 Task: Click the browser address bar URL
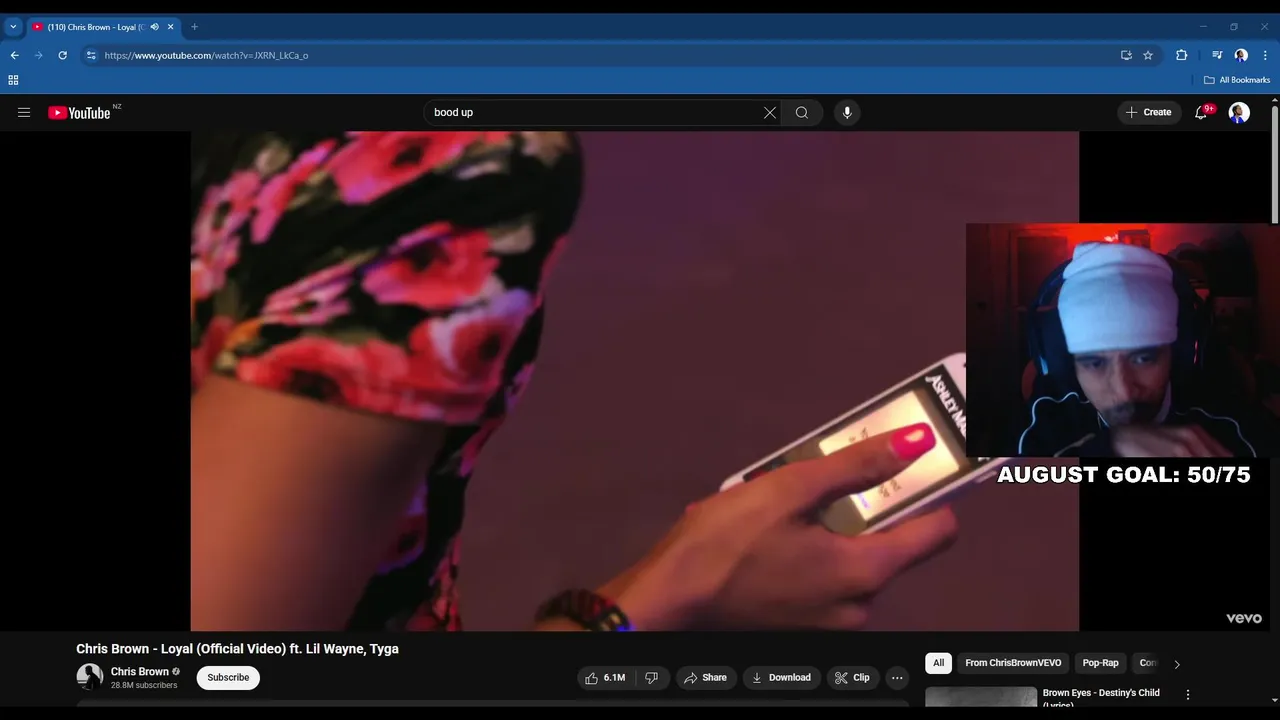tap(206, 56)
